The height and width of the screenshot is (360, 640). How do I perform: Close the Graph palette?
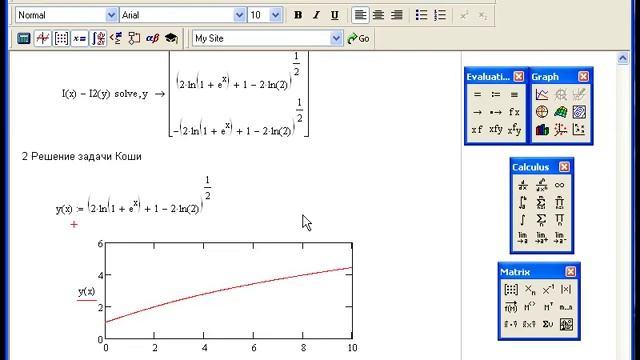click(583, 76)
